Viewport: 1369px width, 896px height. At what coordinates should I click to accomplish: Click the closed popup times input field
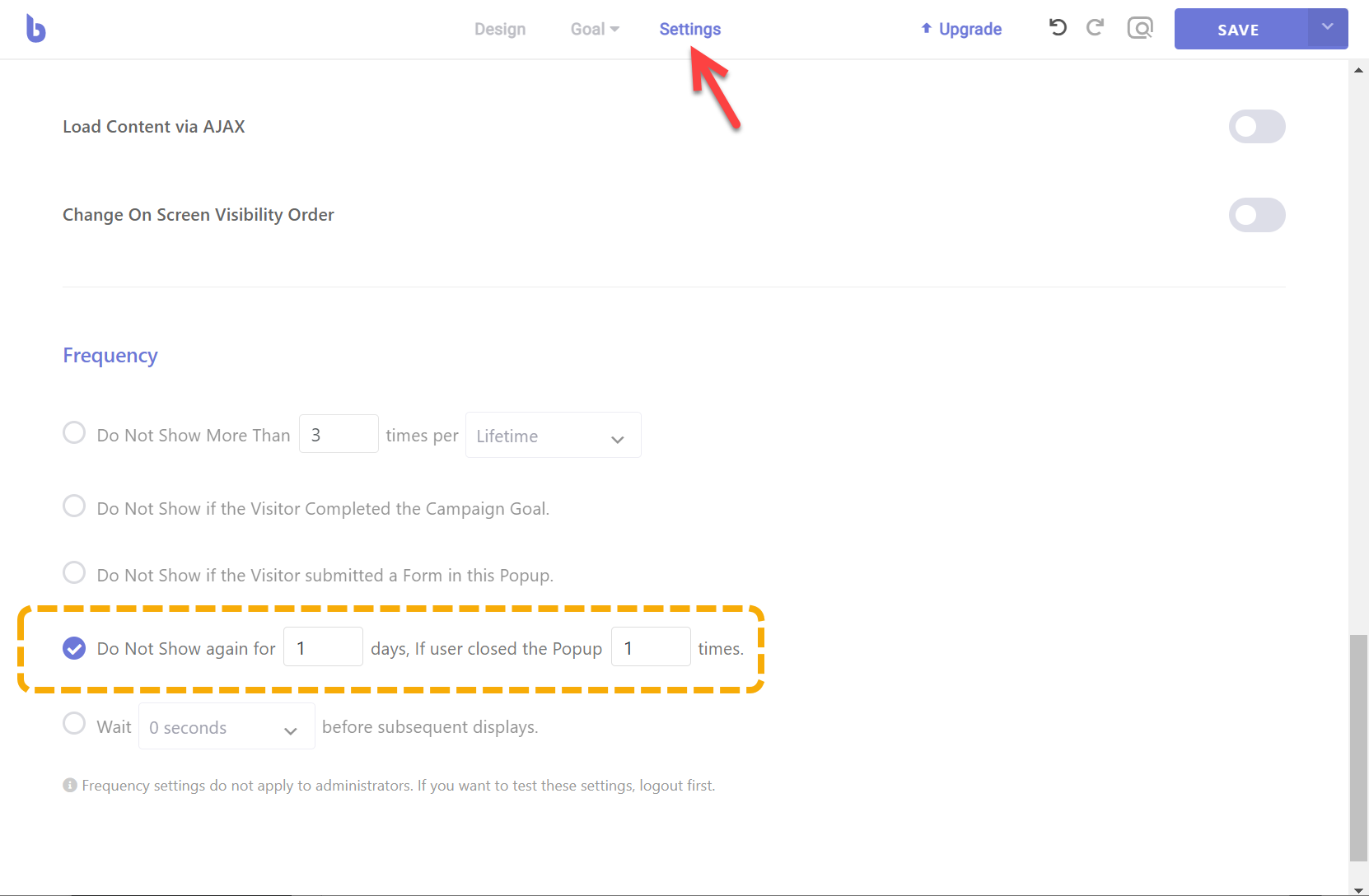(x=651, y=647)
